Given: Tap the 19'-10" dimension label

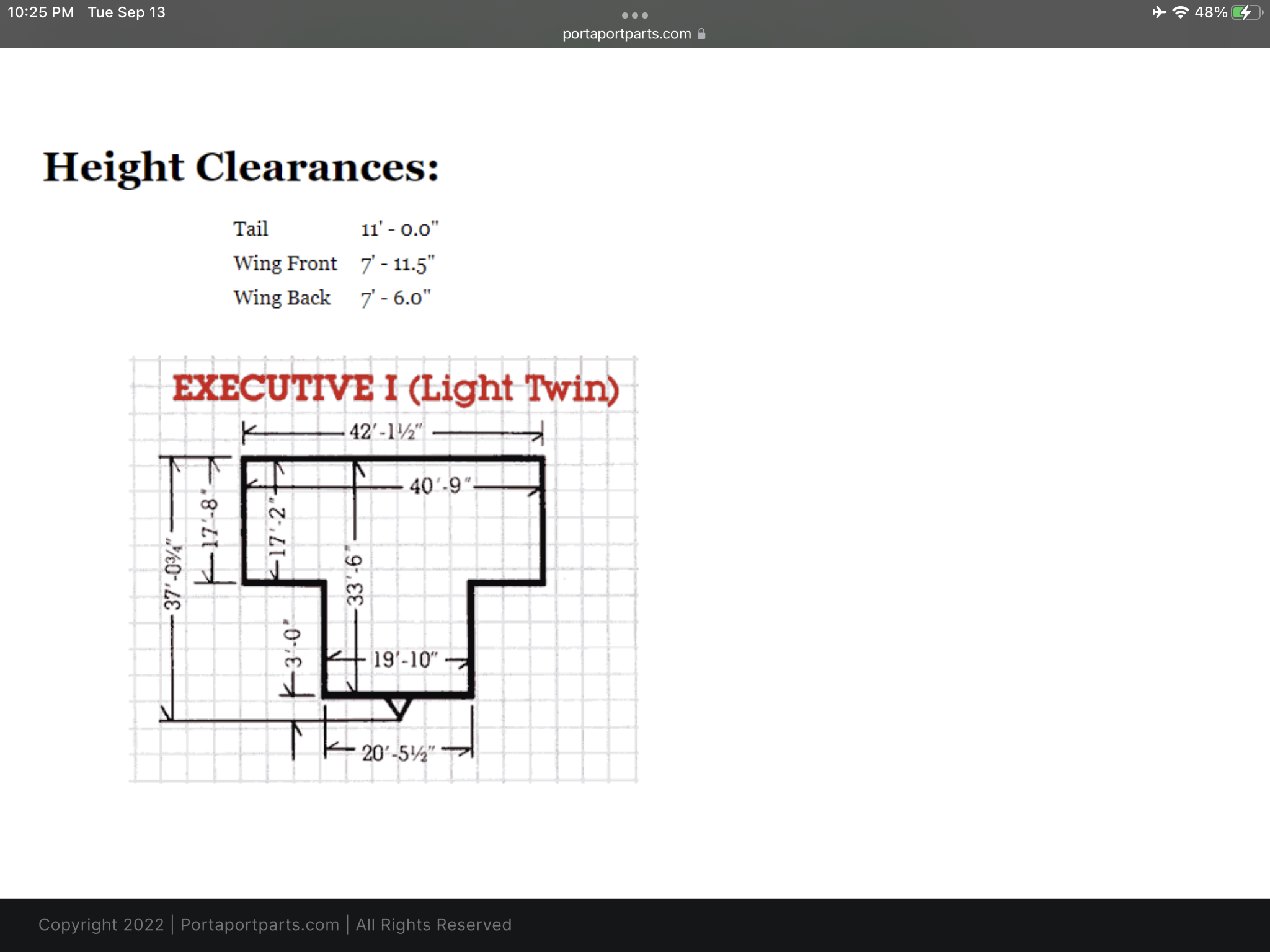Looking at the screenshot, I should (x=406, y=659).
